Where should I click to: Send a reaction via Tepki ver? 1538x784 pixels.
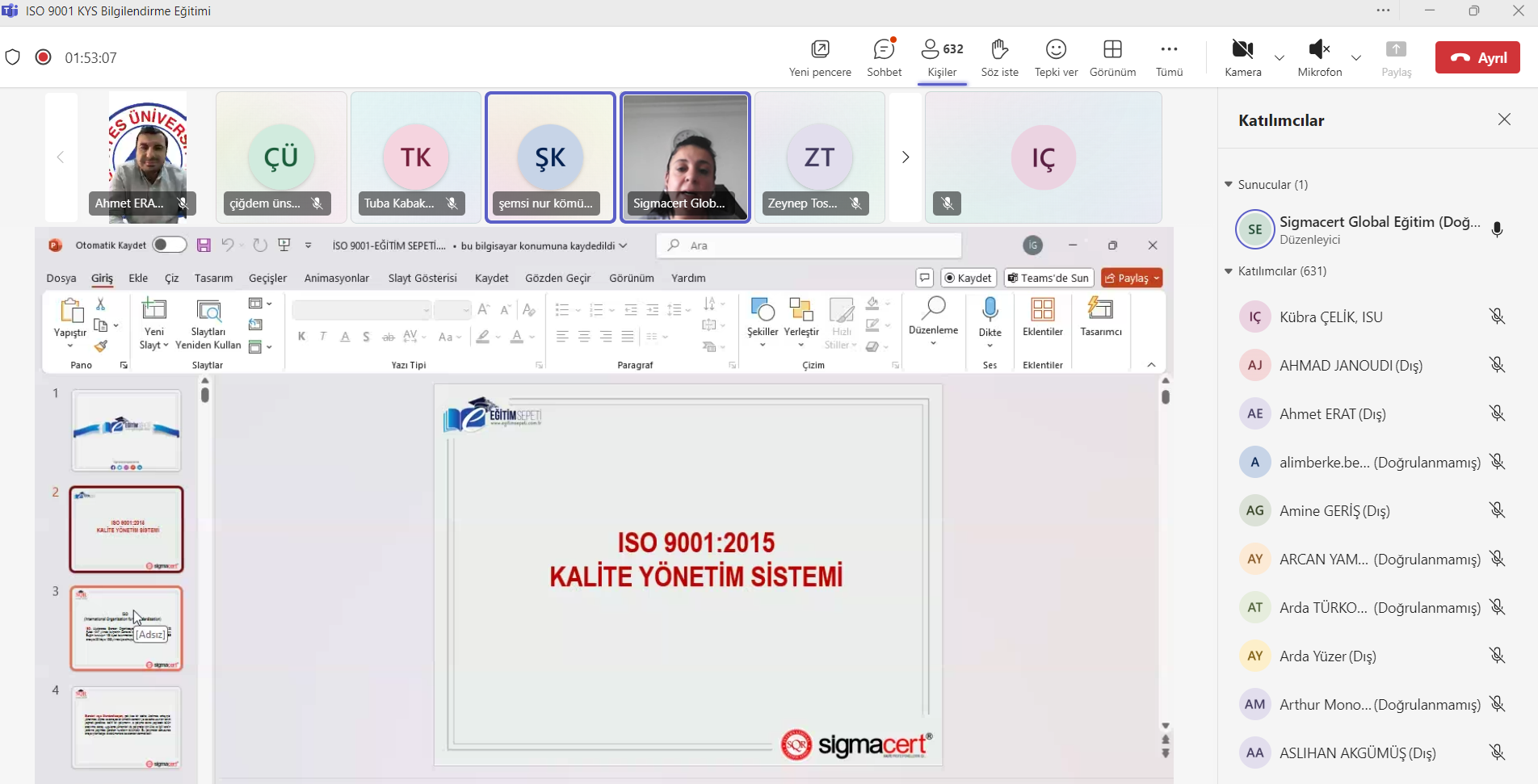coord(1055,57)
